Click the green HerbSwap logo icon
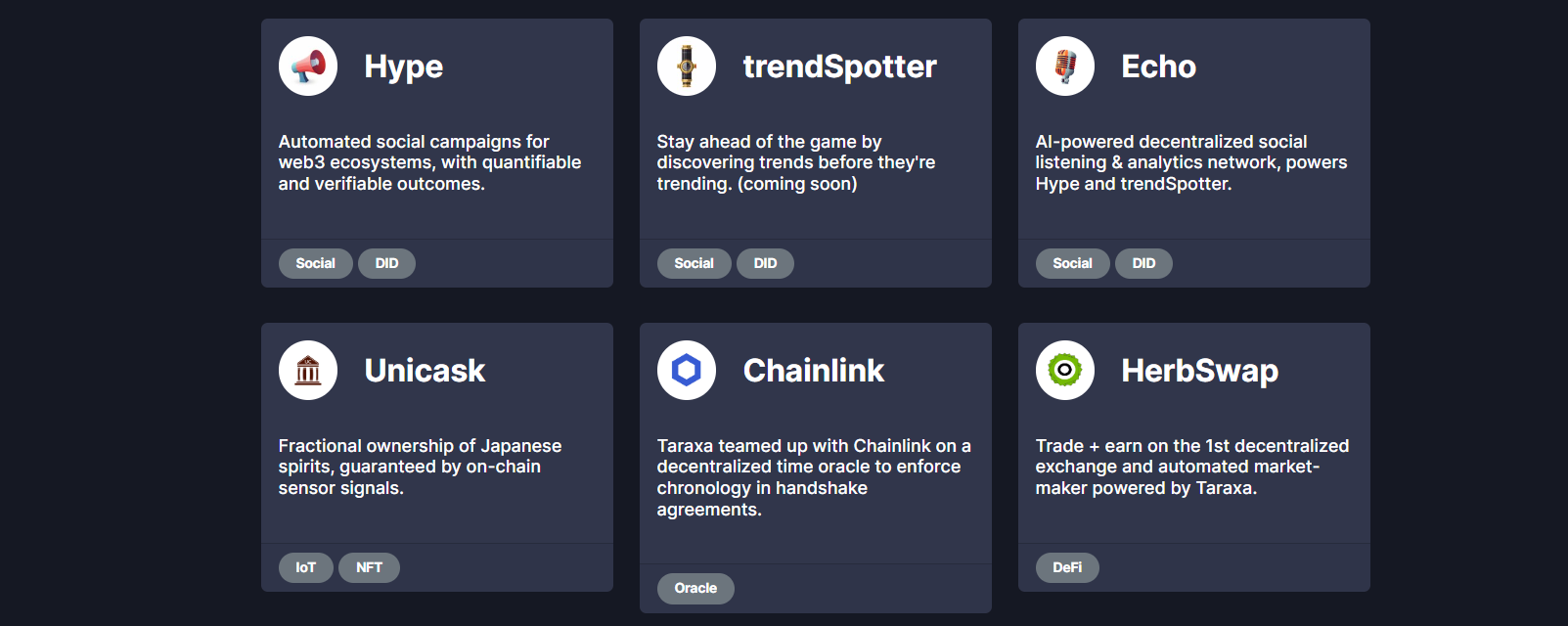 pyautogui.click(x=1064, y=370)
